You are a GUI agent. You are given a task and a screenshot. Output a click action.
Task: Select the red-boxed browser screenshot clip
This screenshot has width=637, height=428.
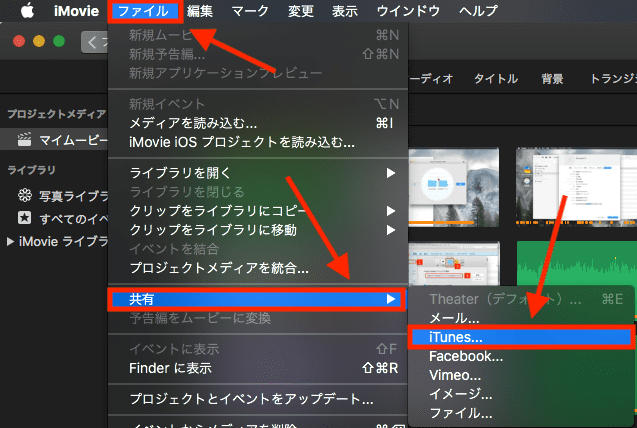(454, 264)
